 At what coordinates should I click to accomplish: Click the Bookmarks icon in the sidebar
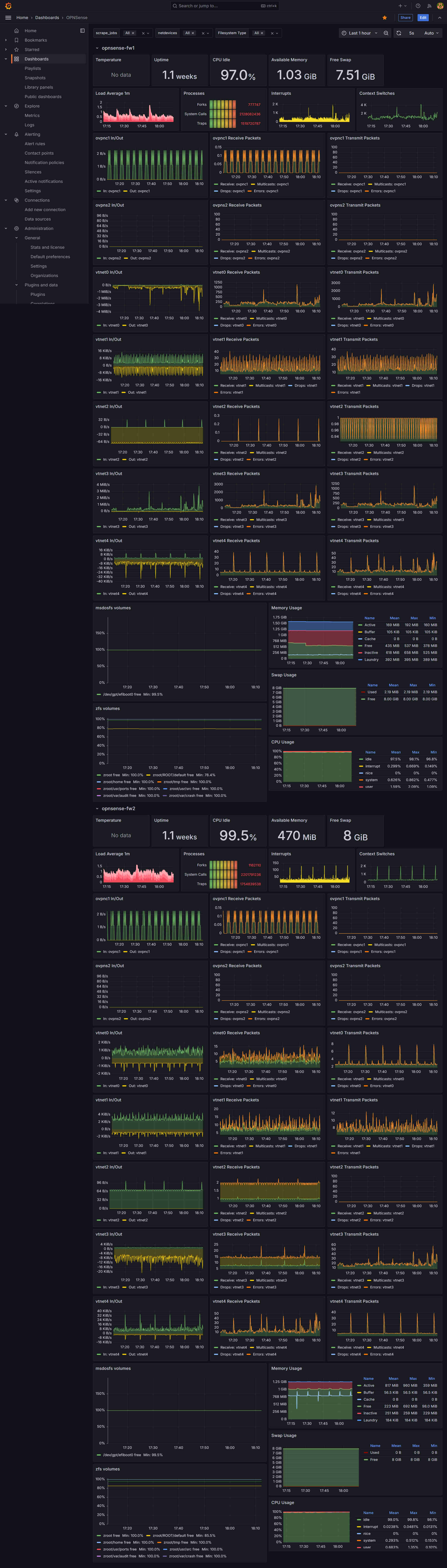pos(16,40)
